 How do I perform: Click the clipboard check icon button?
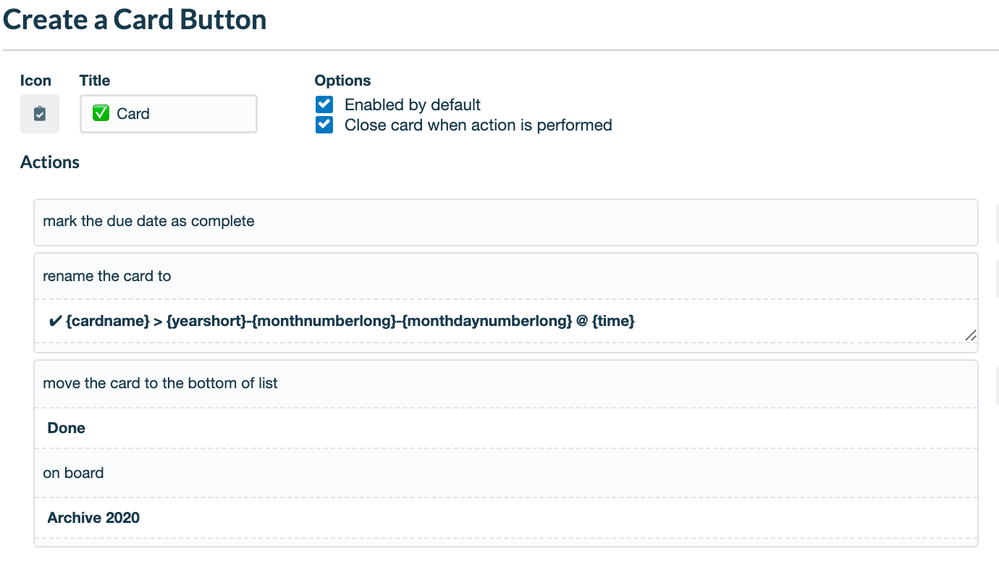(39, 114)
